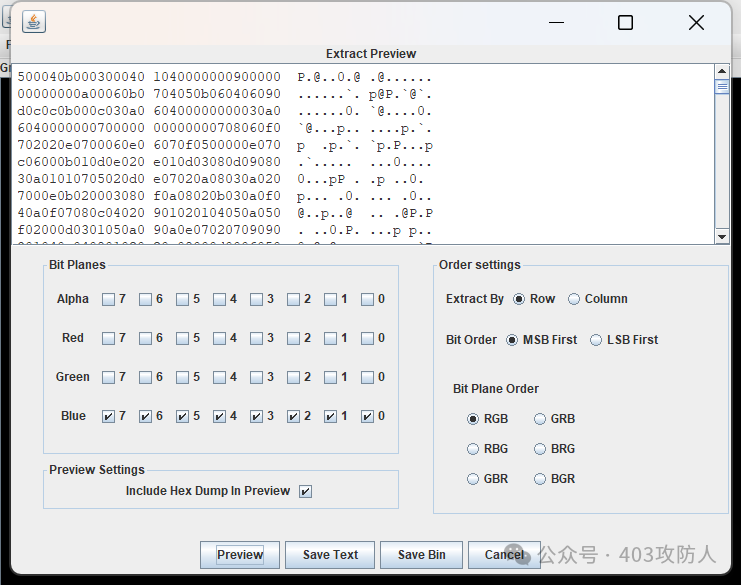Check the Alpha 0 bit plane box
741x585 pixels.
(367, 300)
